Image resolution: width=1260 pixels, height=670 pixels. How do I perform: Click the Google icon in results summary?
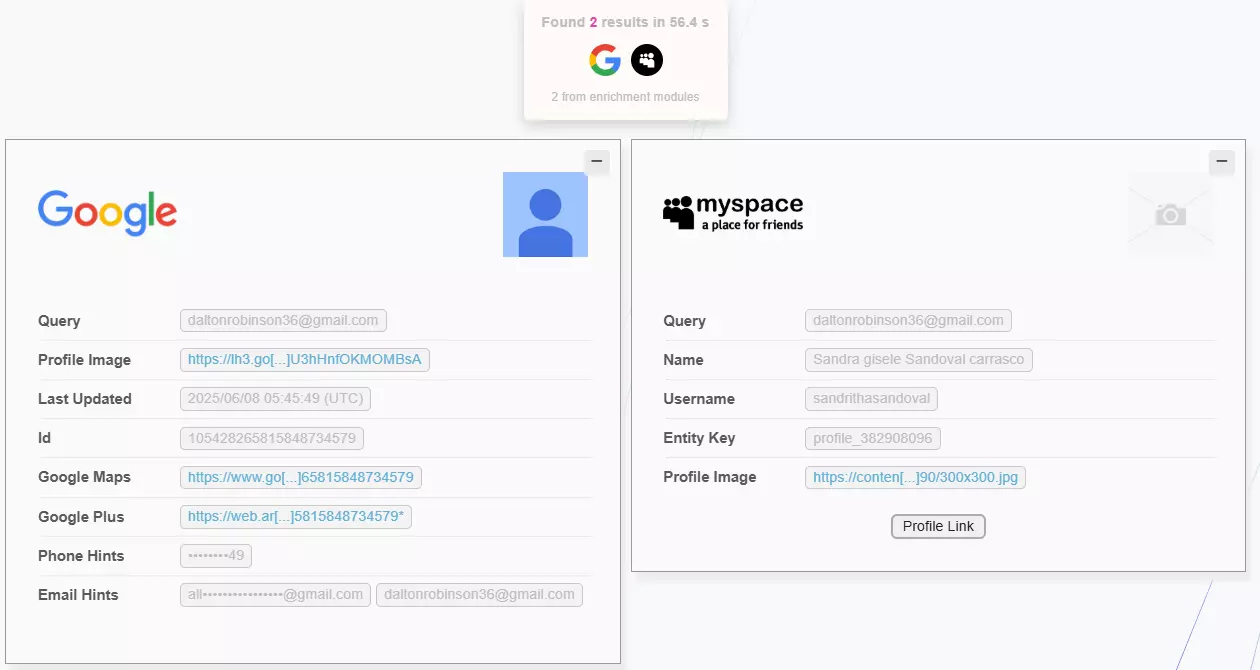605,60
